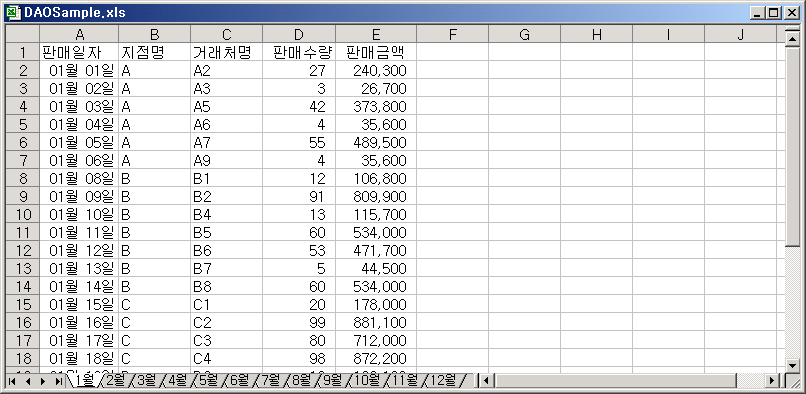Viewport: 806px width, 394px height.
Task: Select the cell with 26,700
Action: (376, 88)
